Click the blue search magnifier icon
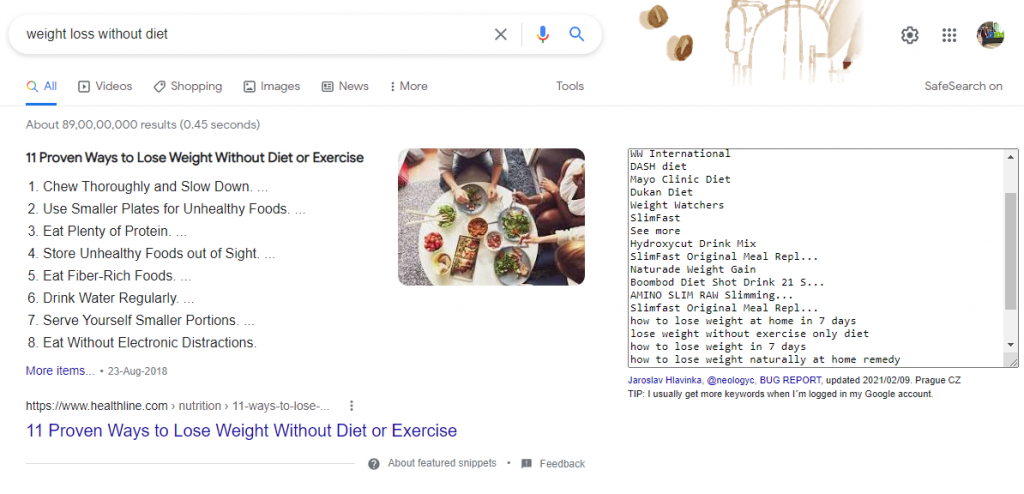The height and width of the screenshot is (494, 1024). [577, 34]
